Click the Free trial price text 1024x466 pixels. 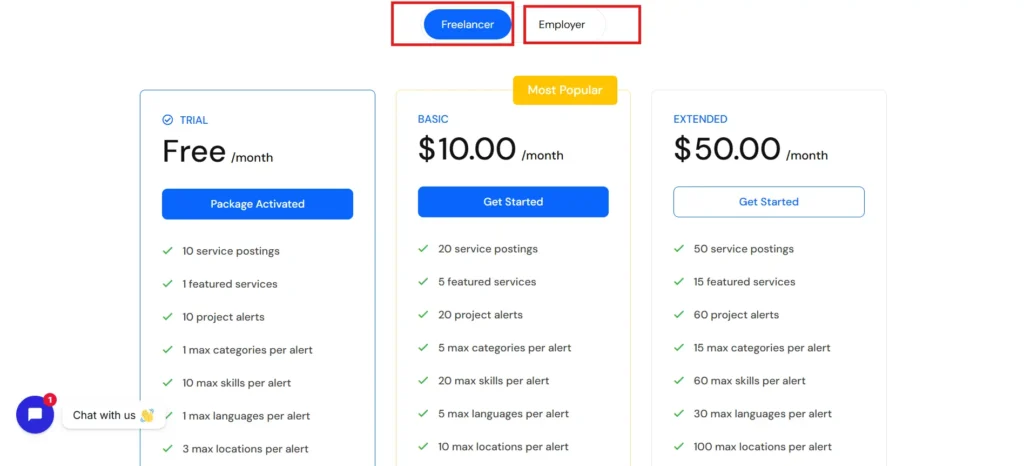pos(194,152)
